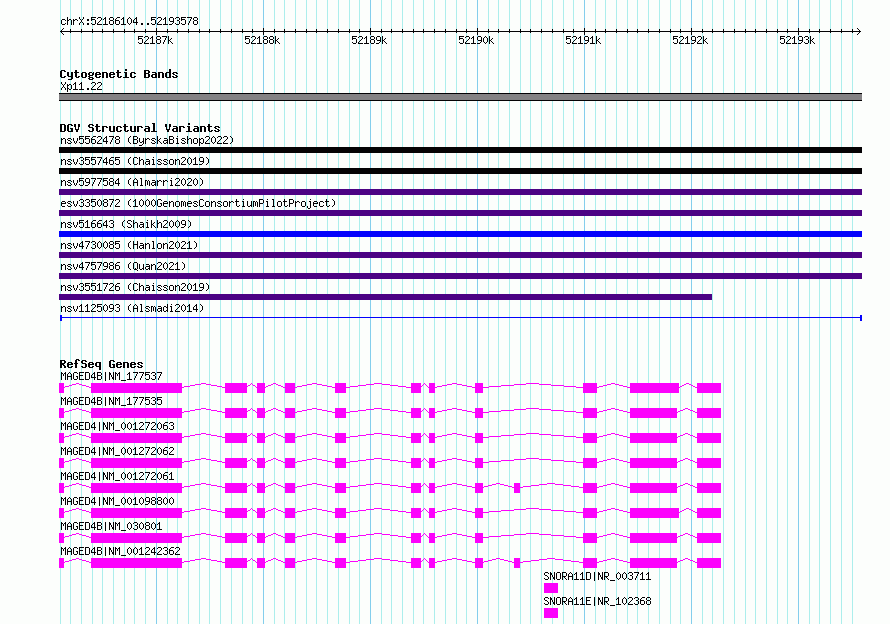Select the MAGED4 NM_001098800 gene model
The width and height of the screenshot is (890, 624).
pyautogui.click(x=390, y=513)
